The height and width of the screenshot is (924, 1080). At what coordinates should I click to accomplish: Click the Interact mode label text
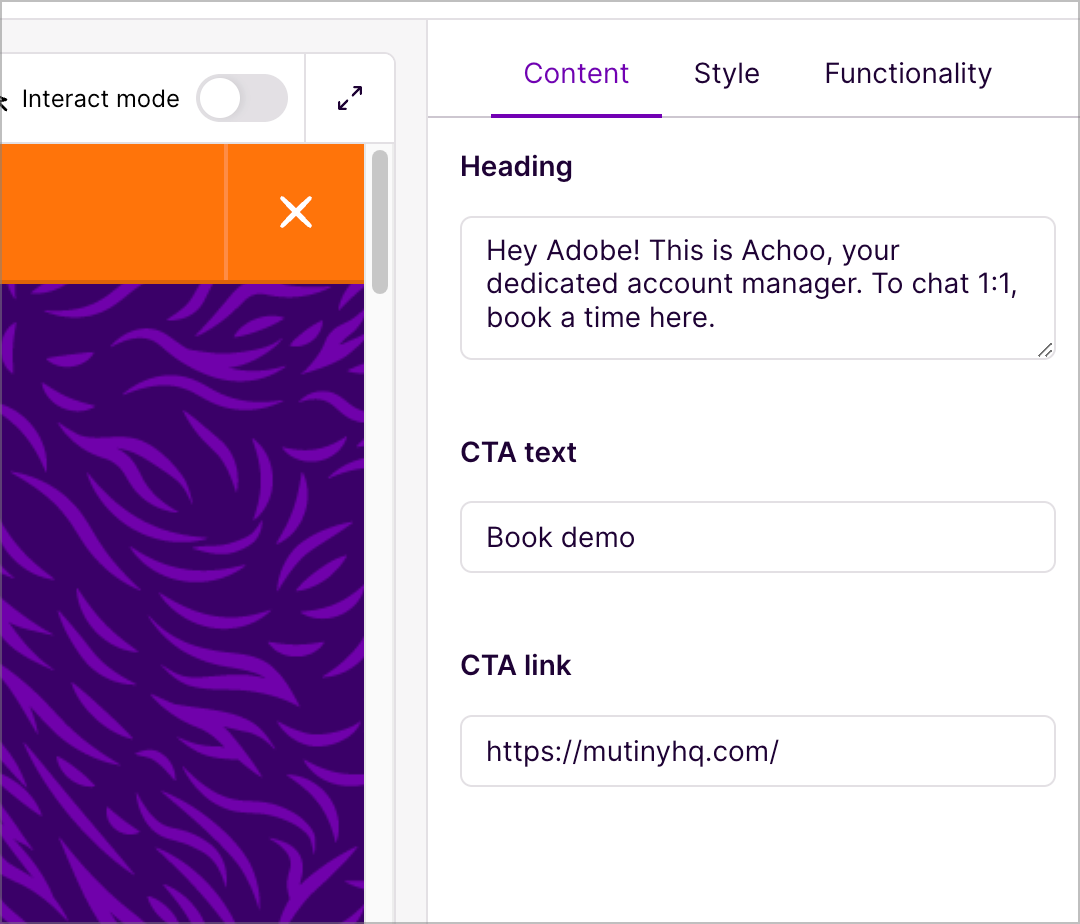point(101,99)
